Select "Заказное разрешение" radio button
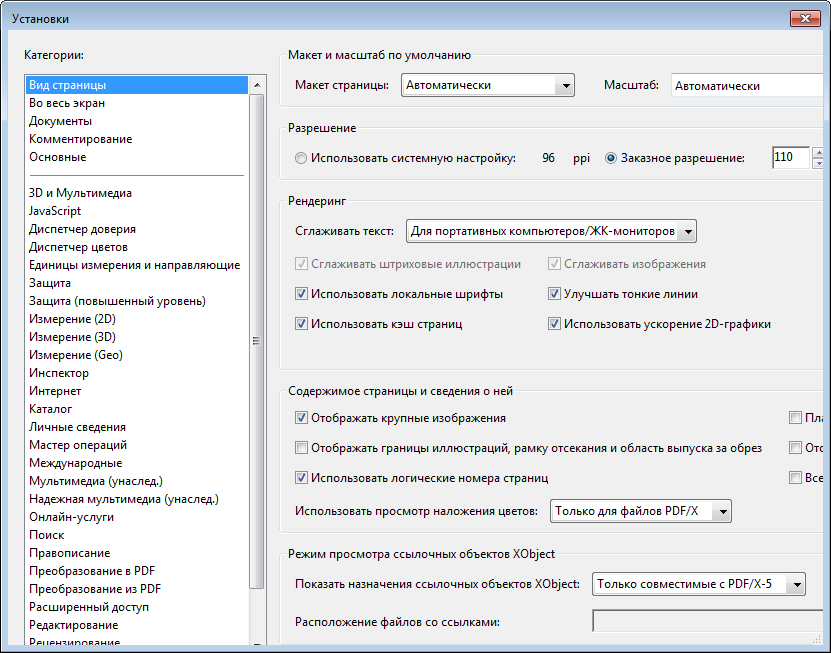This screenshot has height=653, width=831. pos(611,158)
